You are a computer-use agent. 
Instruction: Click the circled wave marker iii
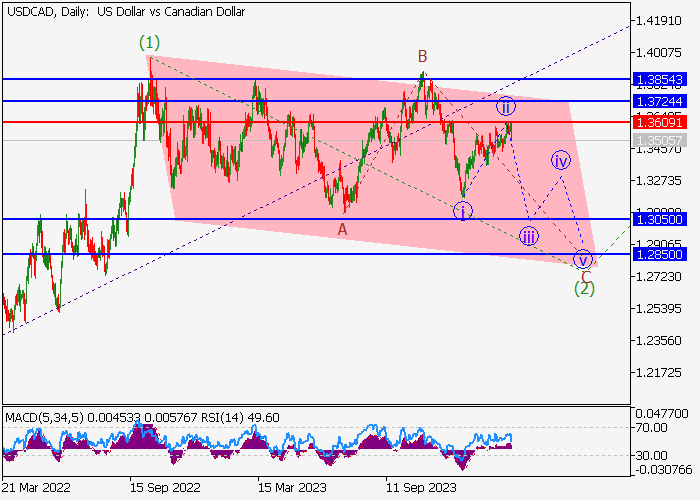528,236
